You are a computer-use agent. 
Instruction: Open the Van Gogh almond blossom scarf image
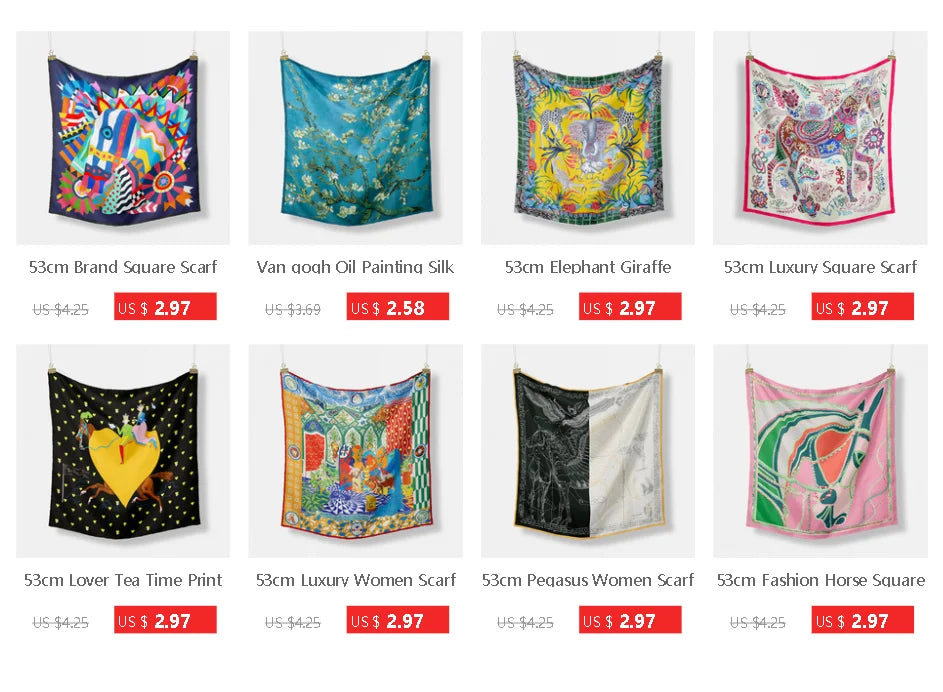(355, 138)
